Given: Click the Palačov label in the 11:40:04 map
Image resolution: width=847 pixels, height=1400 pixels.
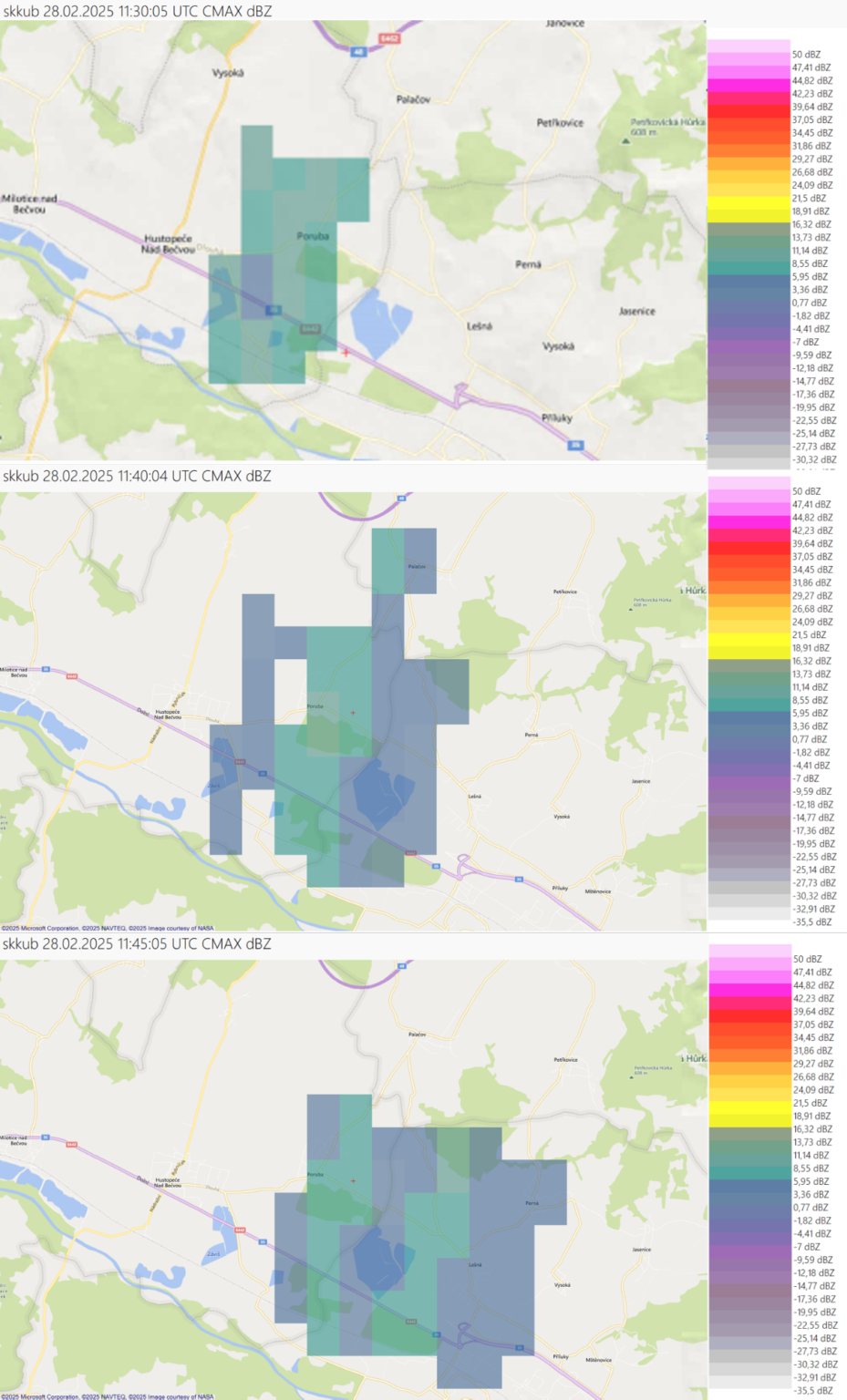Looking at the screenshot, I should coord(417,566).
